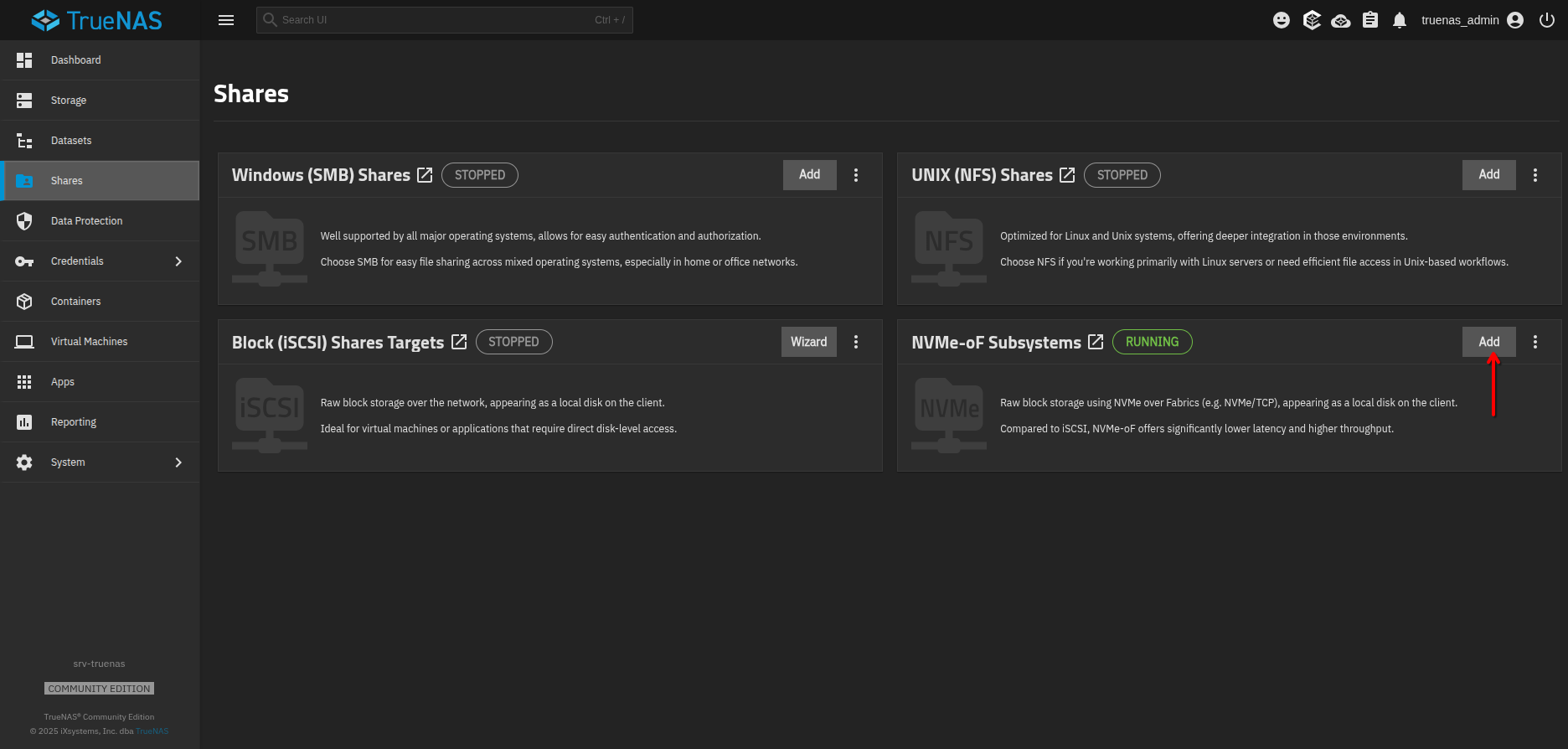Screen dimensions: 1568x749
Task: Open Data Protection in sidebar
Action: click(x=100, y=221)
